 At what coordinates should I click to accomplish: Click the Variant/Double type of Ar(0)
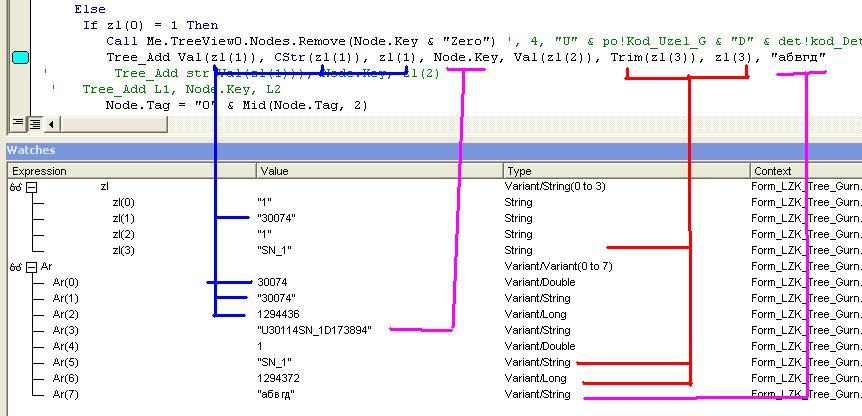point(540,282)
